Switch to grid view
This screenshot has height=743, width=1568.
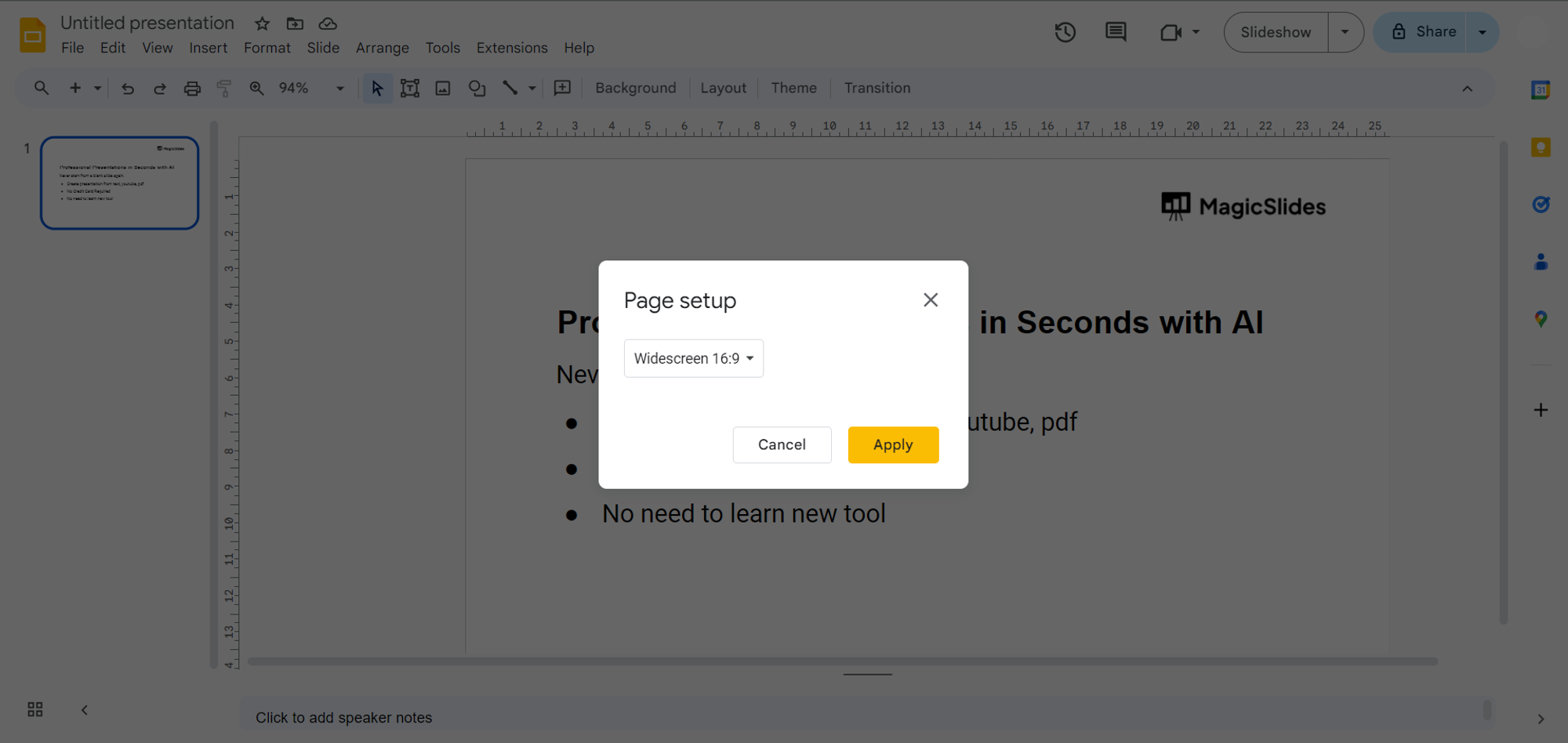coord(35,709)
